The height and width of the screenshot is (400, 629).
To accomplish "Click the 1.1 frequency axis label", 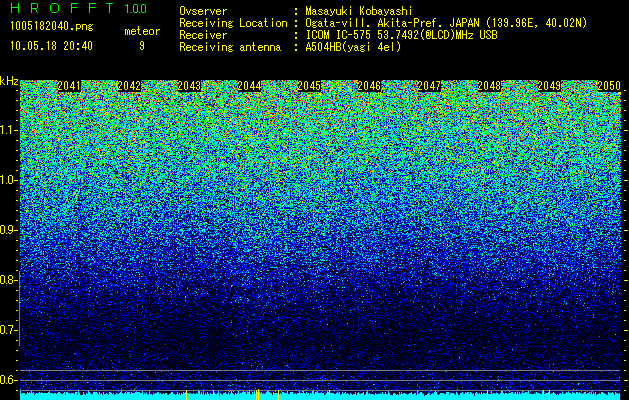I will pos(8,130).
